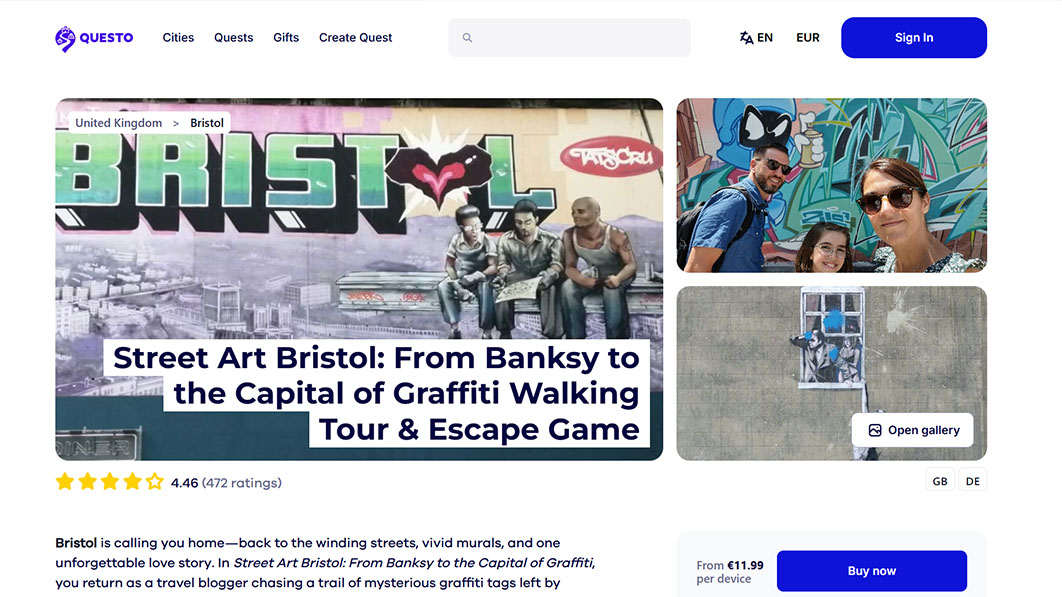Image resolution: width=1062 pixels, height=597 pixels.
Task: Click the Questo logo icon
Action: point(65,39)
